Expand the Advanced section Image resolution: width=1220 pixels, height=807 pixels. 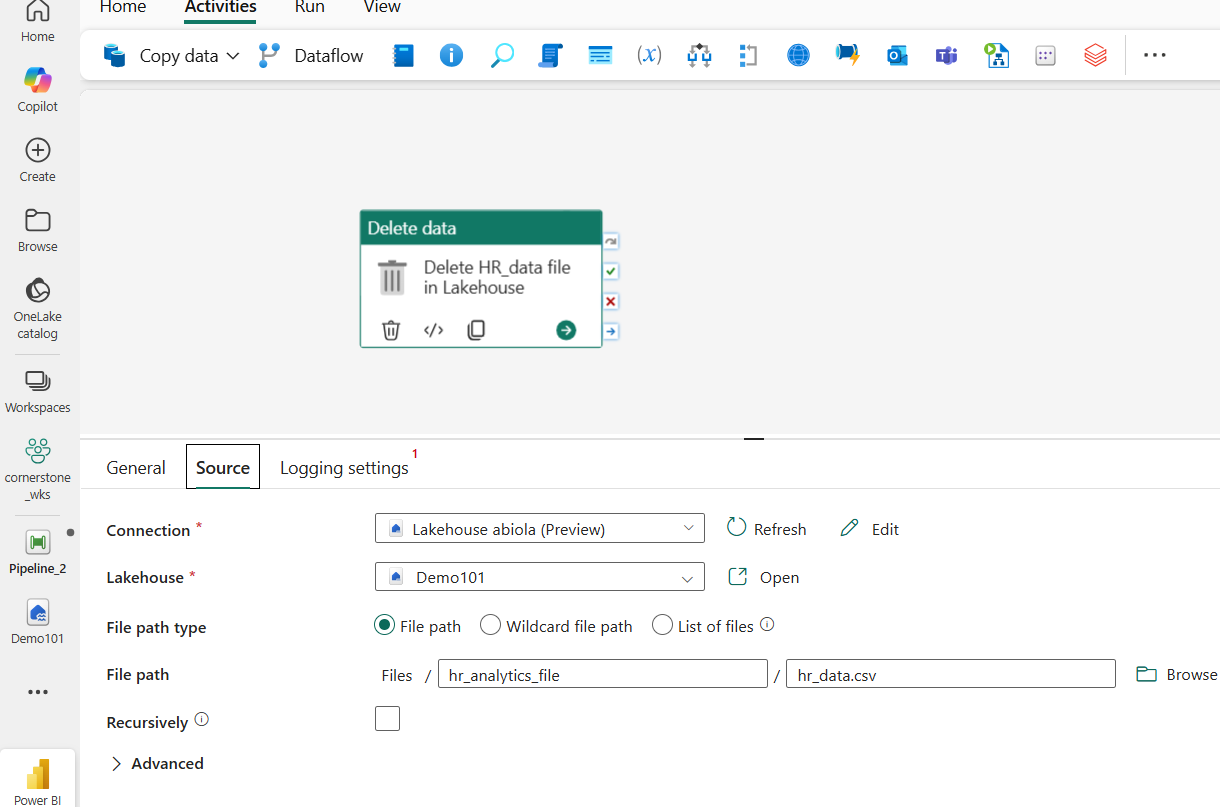(x=156, y=763)
